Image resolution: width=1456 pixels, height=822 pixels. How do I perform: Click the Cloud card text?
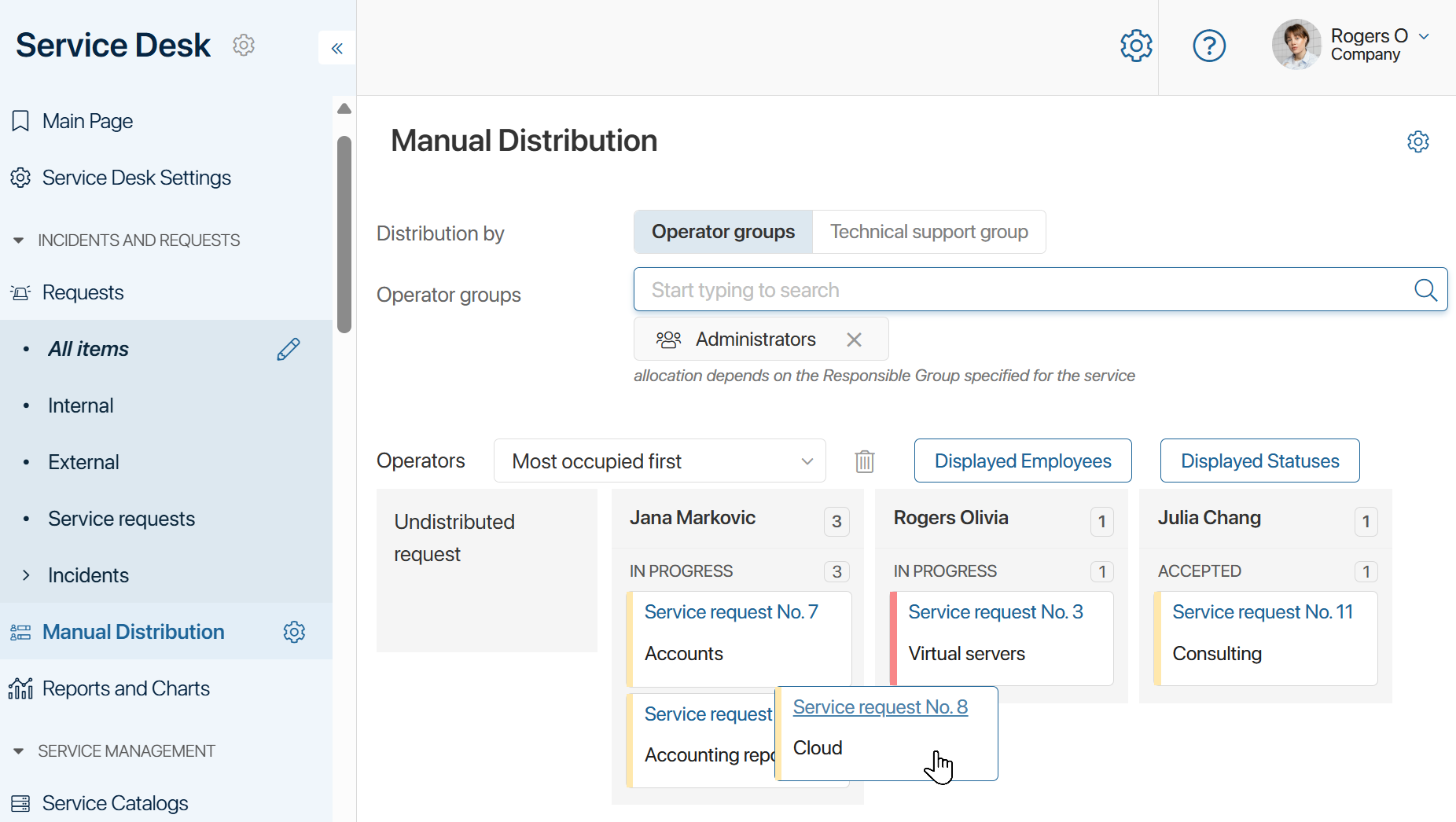[818, 748]
